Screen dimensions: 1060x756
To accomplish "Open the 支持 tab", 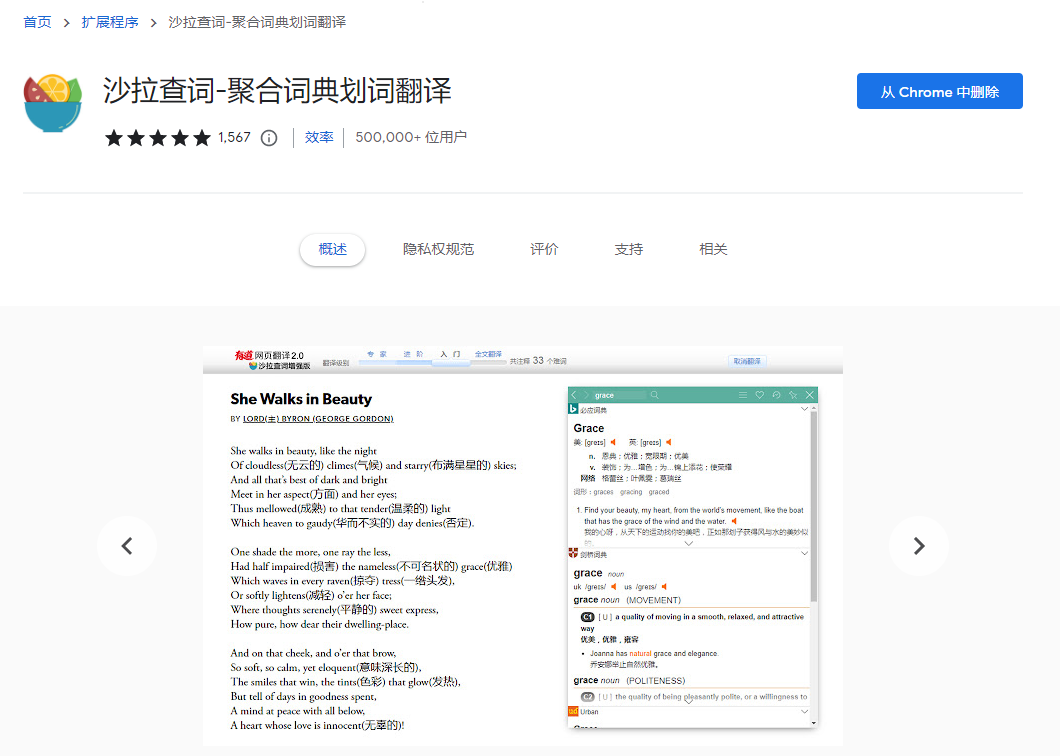I will (628, 250).
